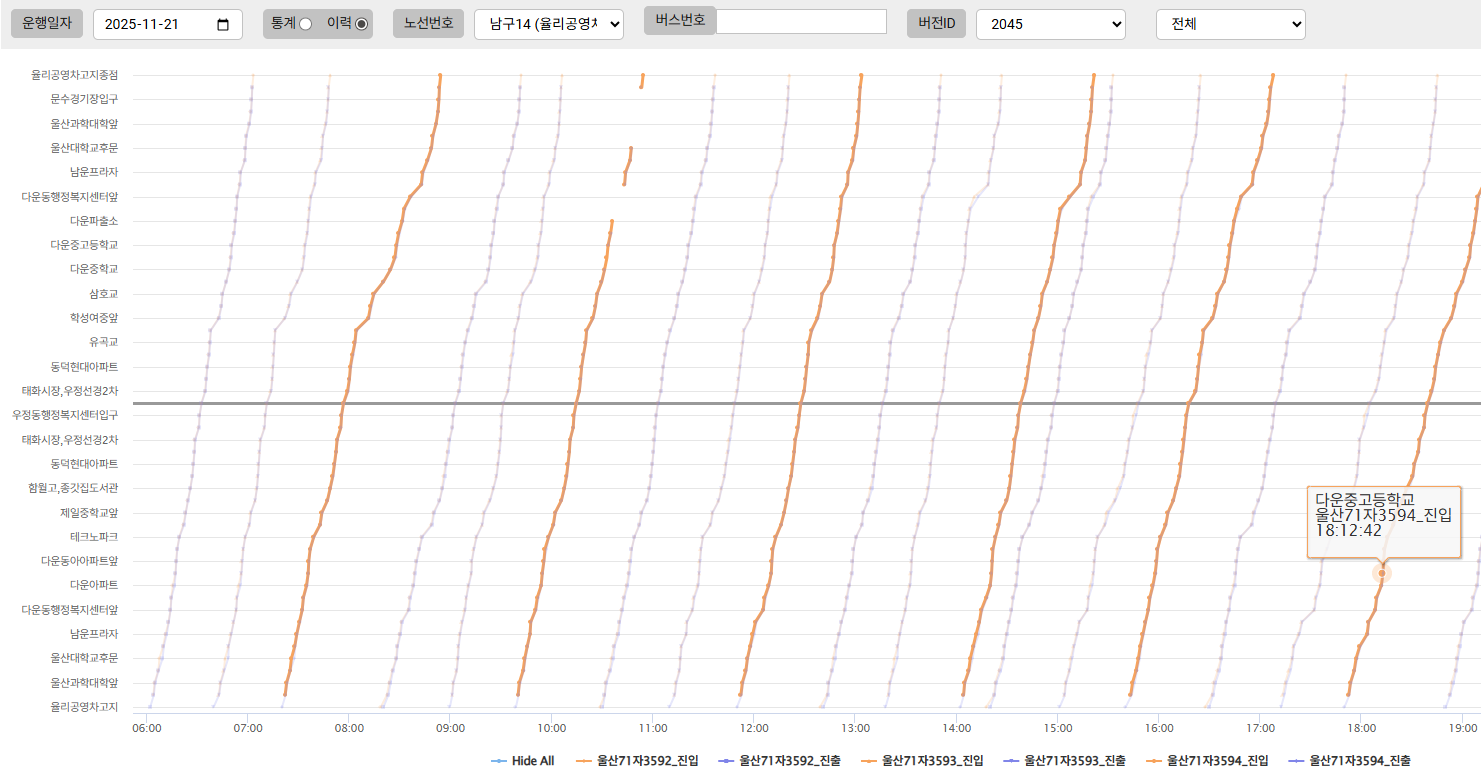The height and width of the screenshot is (776, 1481).
Task: Select the 이력 radio button
Action: 361,24
